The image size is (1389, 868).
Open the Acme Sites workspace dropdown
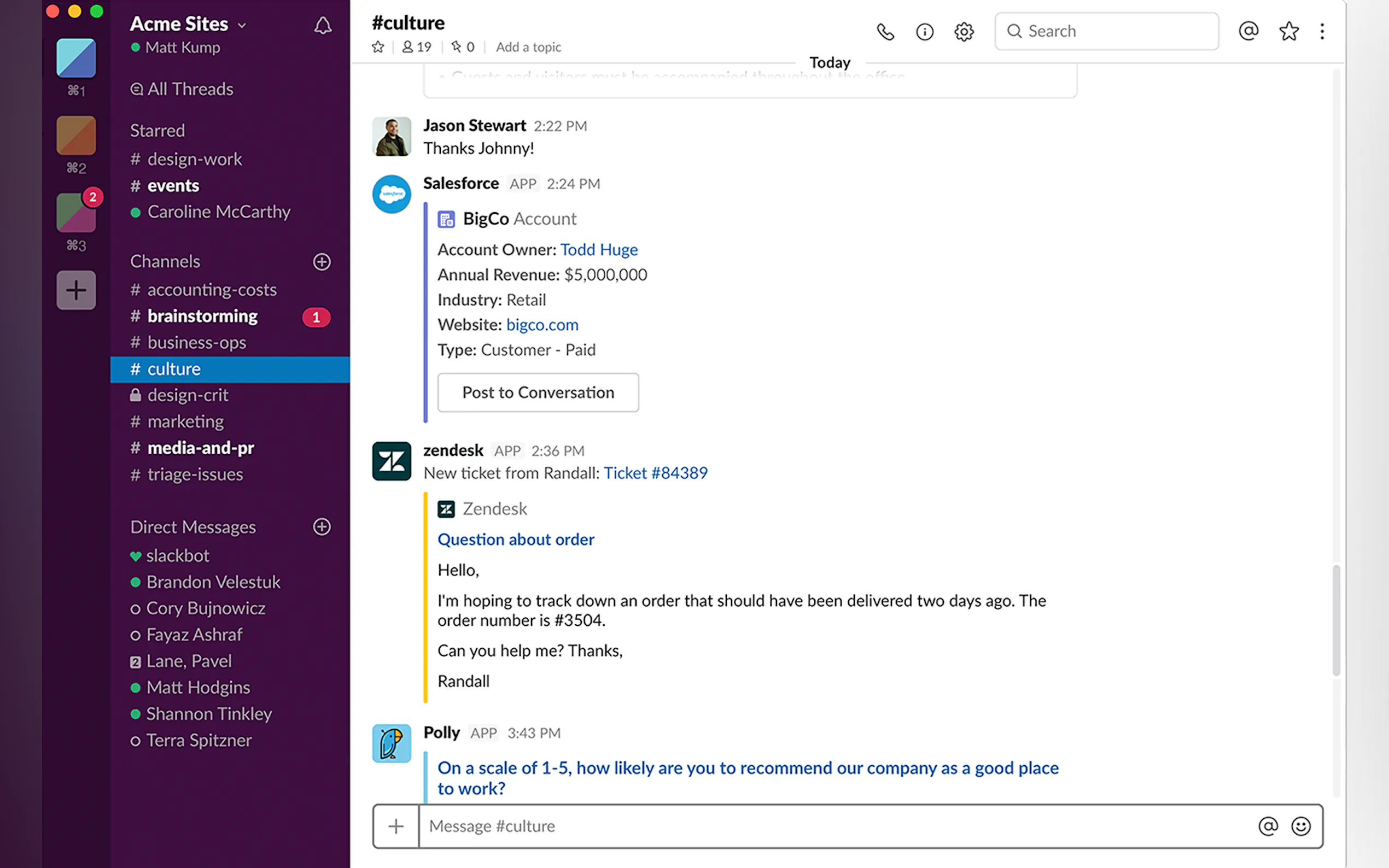187,24
